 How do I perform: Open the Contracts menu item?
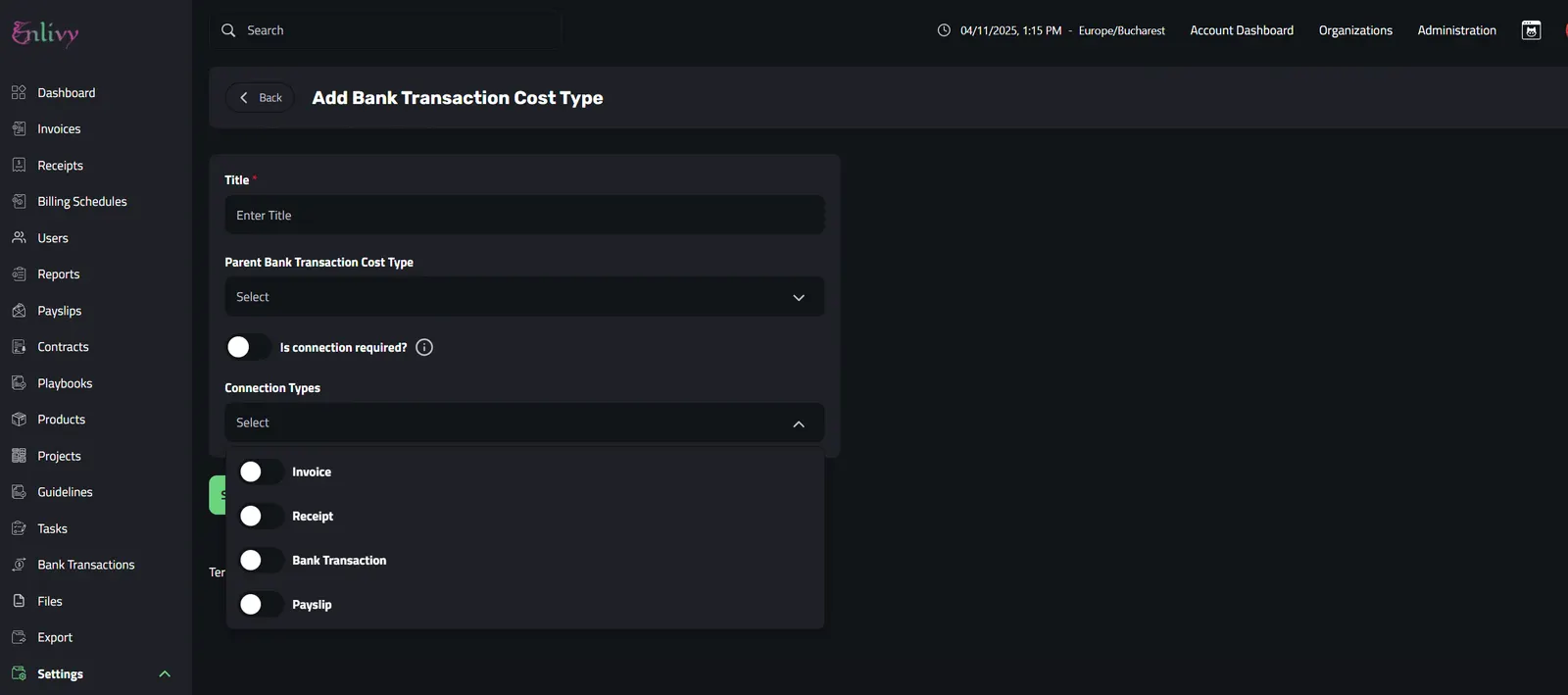pos(63,346)
